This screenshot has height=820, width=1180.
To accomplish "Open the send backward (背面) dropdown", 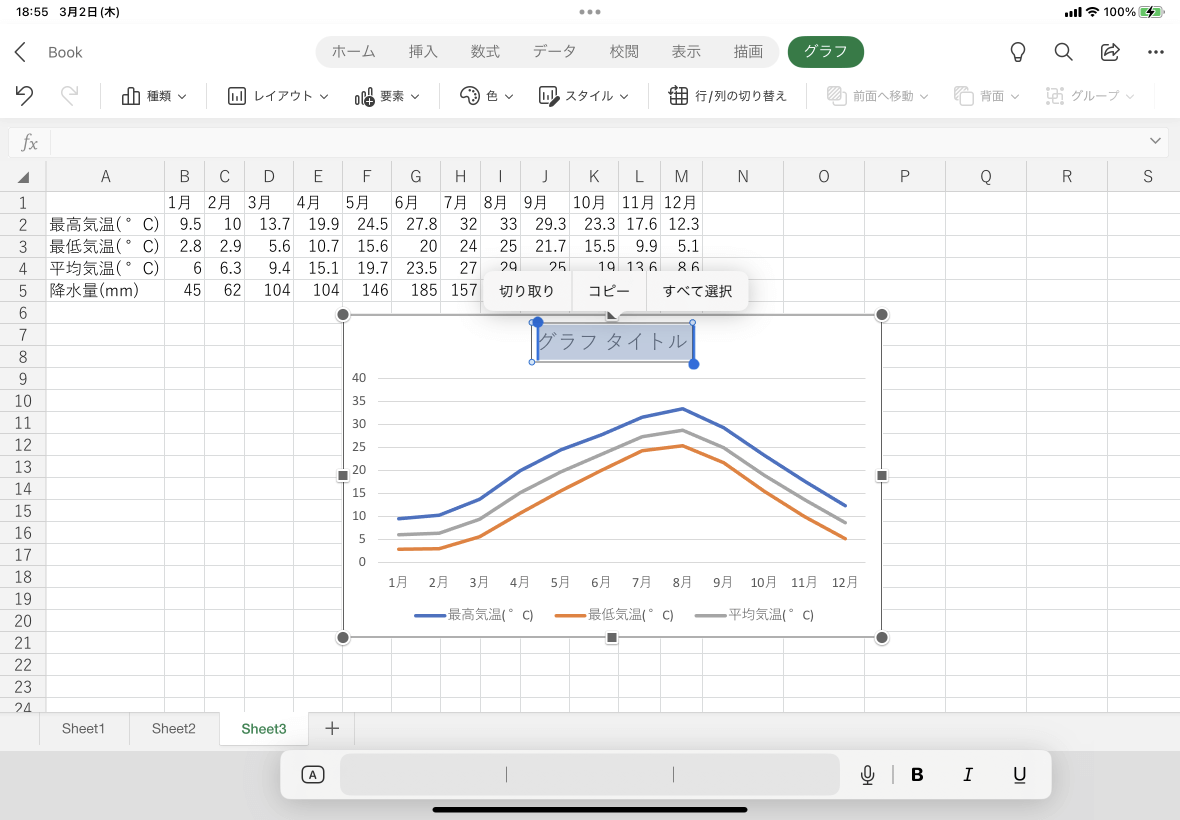I will [x=987, y=96].
